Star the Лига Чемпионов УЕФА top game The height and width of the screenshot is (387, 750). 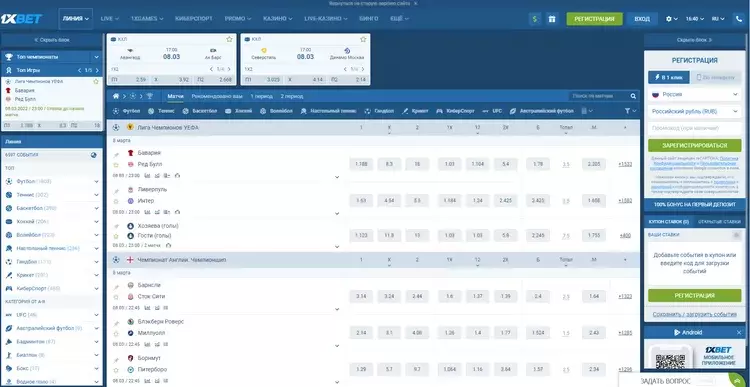(x=96, y=81)
